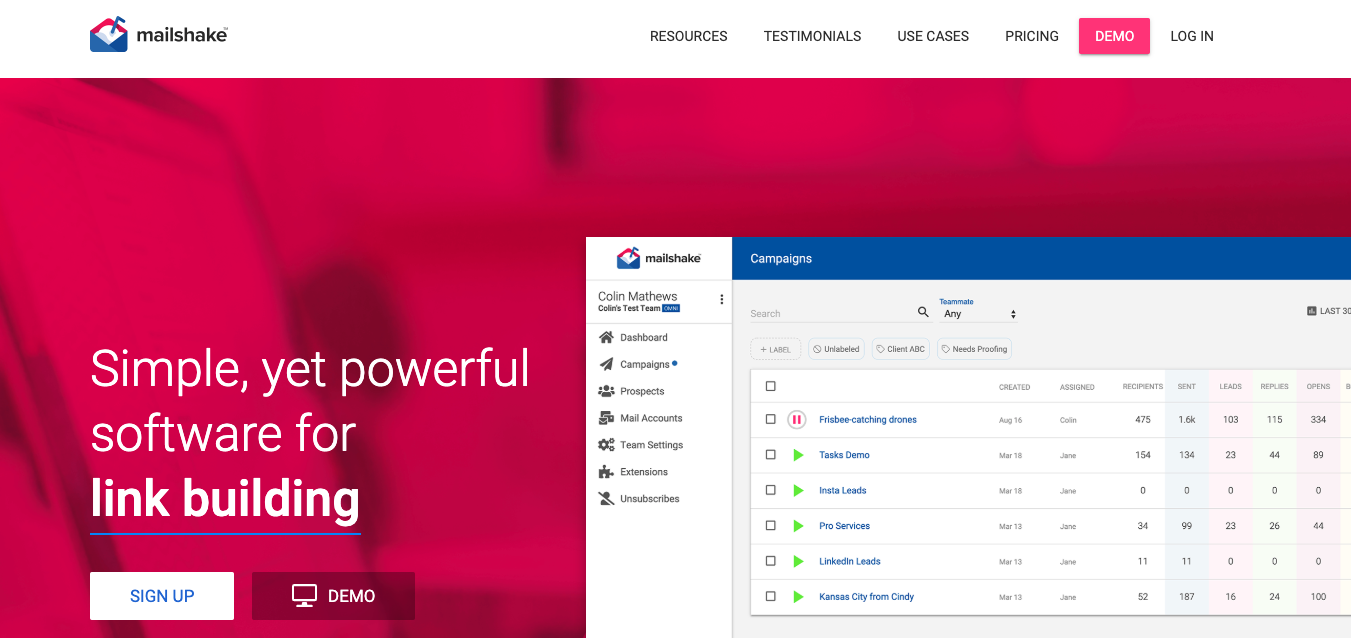Click the + LABEL button
This screenshot has height=638, width=1351.
[x=776, y=349]
